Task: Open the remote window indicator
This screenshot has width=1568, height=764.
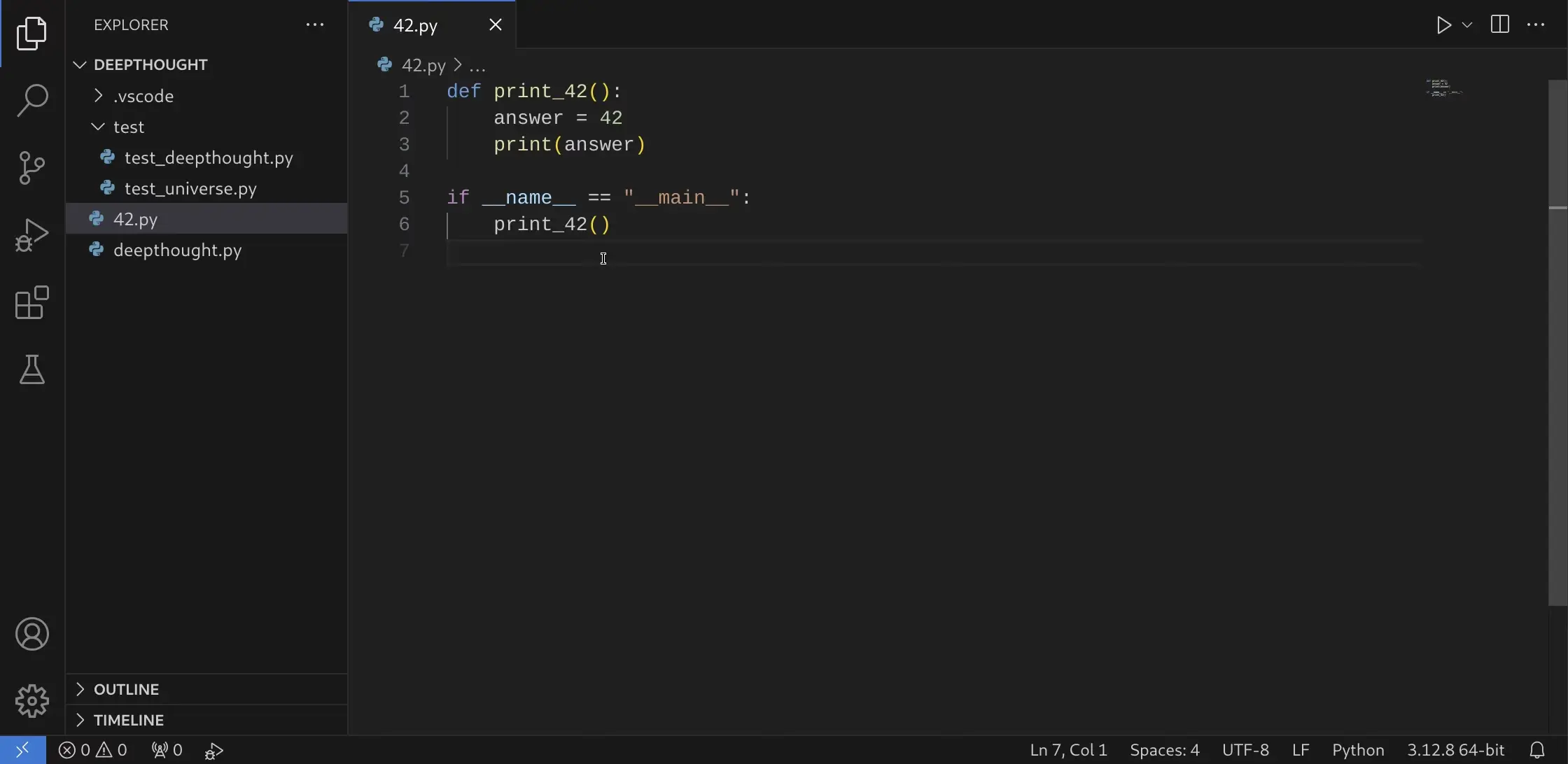Action: [21, 749]
